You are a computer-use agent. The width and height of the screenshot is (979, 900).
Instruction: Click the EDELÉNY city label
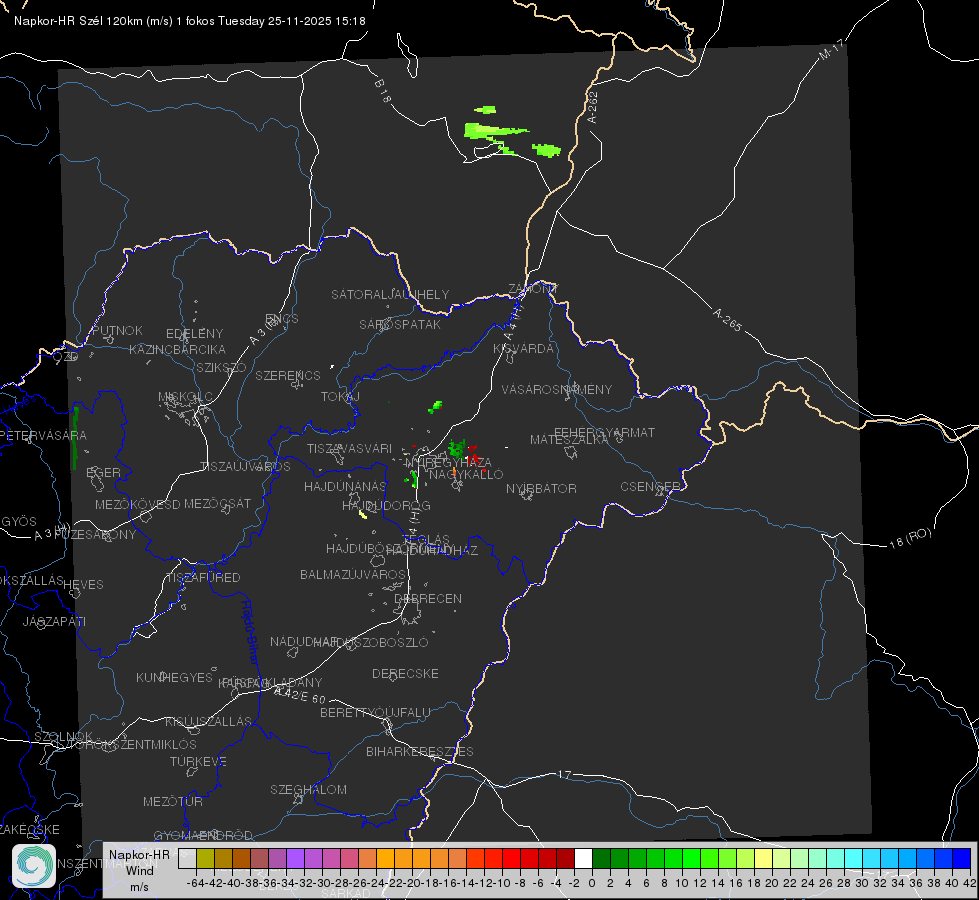tap(194, 334)
